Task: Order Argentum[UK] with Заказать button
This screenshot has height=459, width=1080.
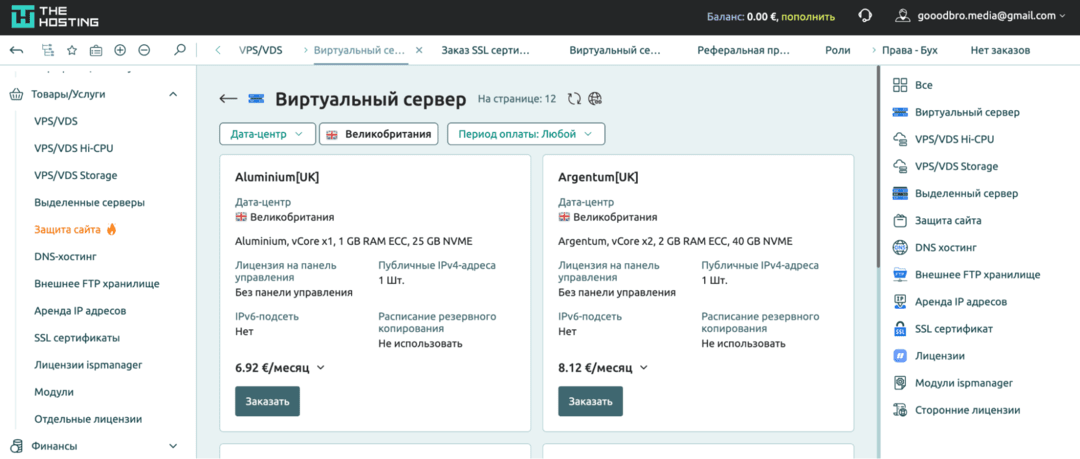Action: coord(590,401)
